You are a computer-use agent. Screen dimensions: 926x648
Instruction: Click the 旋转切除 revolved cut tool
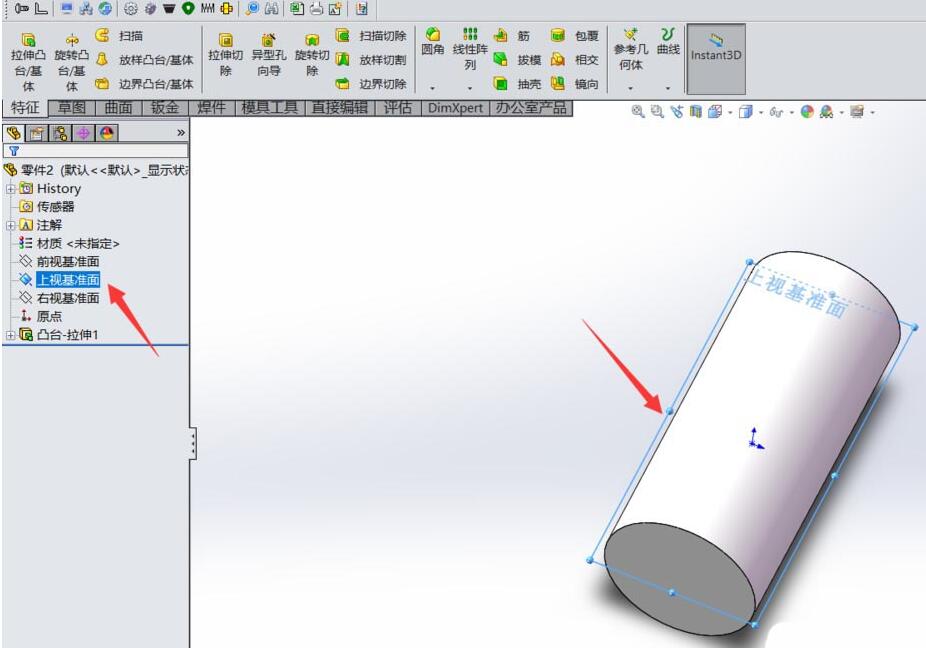[x=312, y=55]
